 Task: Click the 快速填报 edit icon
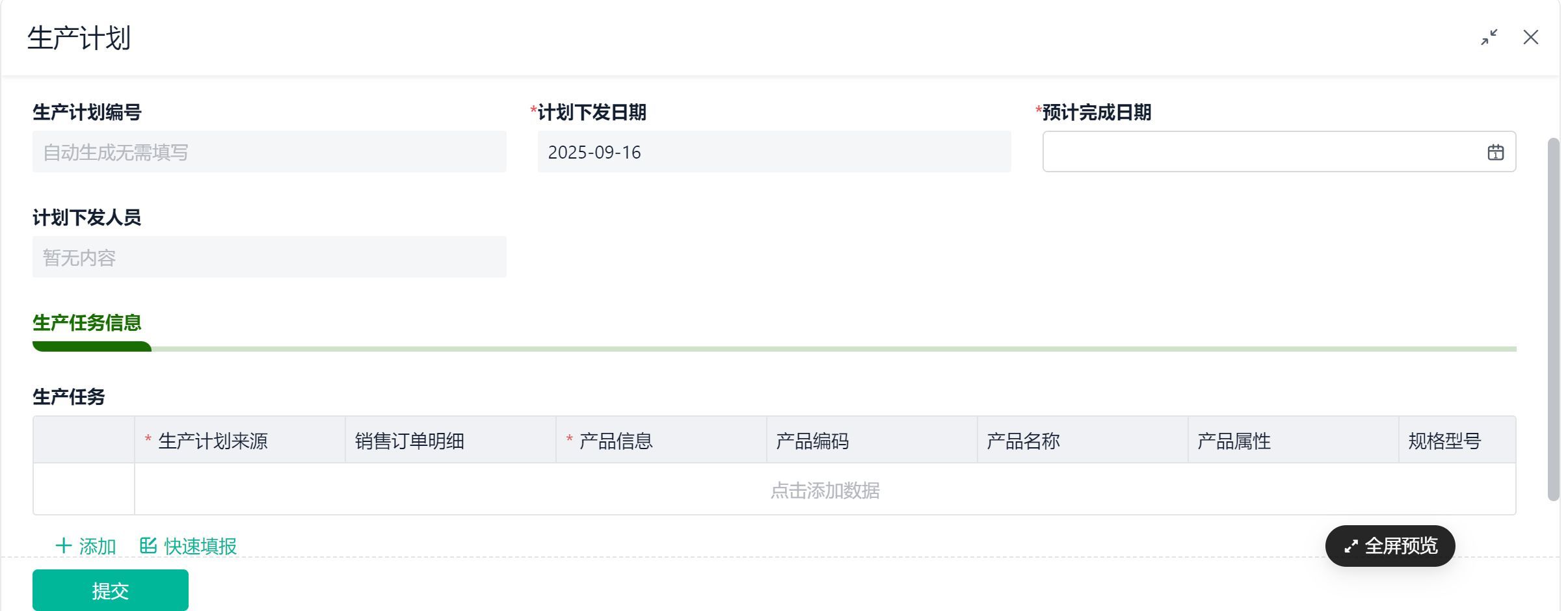pos(148,545)
